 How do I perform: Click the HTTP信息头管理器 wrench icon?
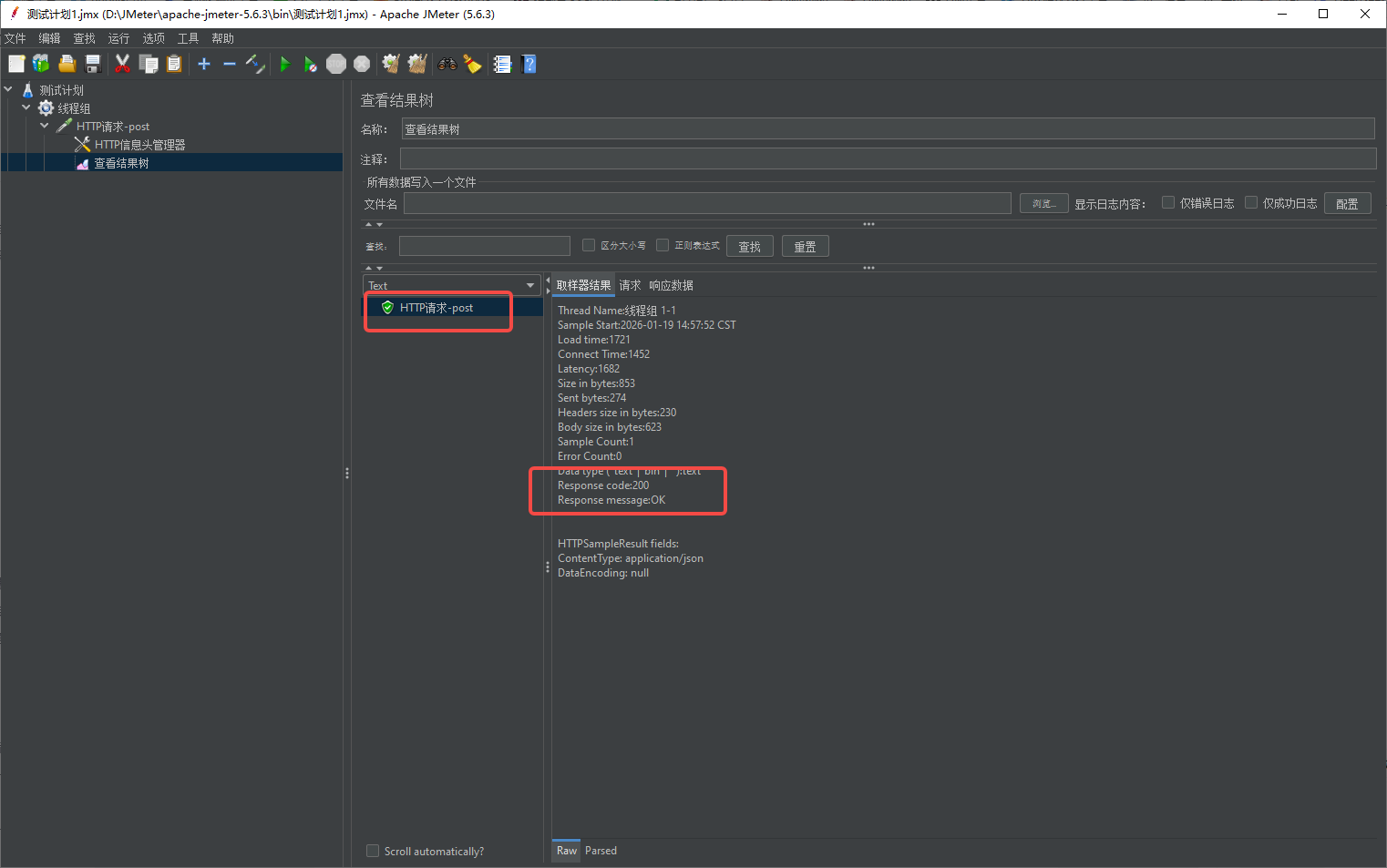[82, 145]
